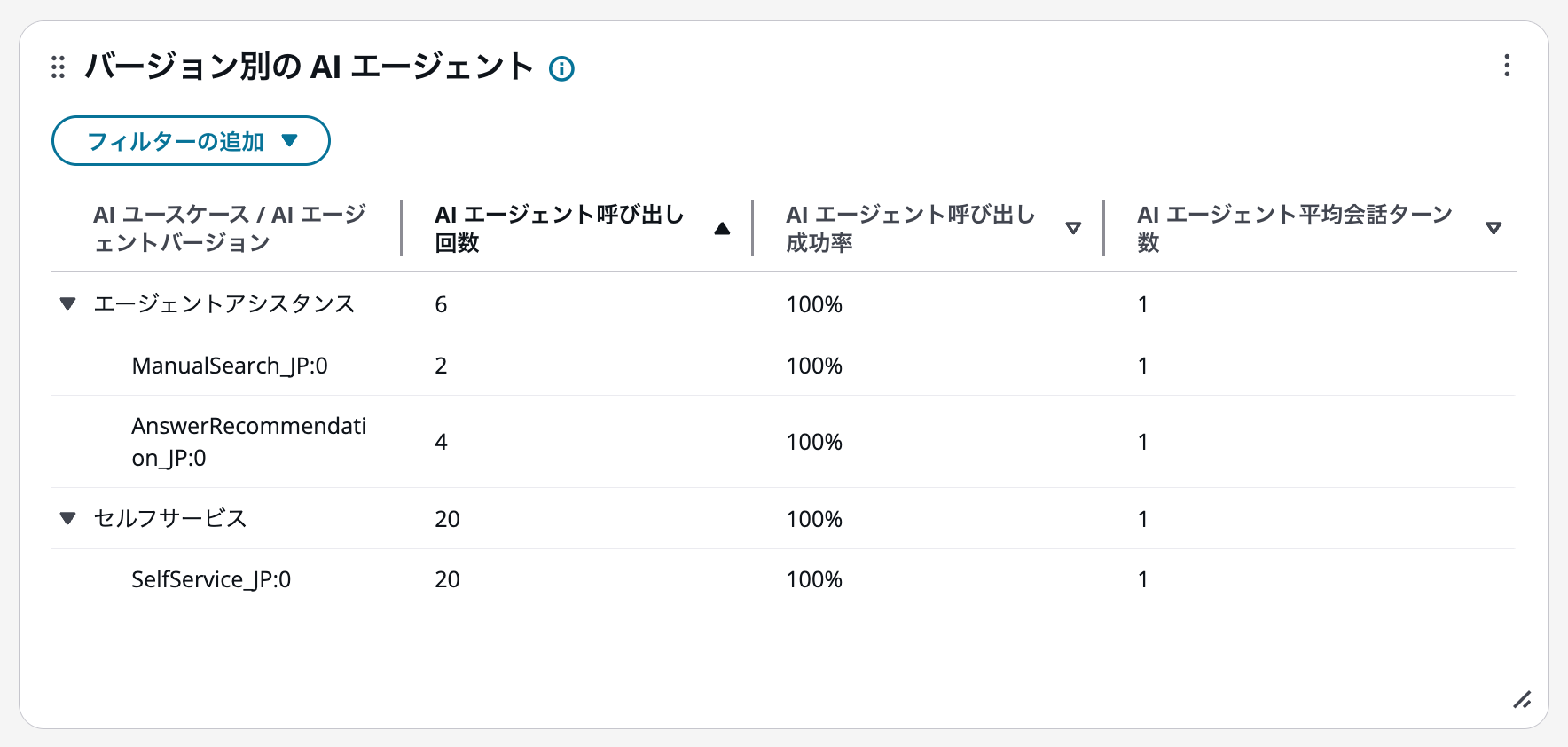Click the filter dropdown arrow icon
1568x747 pixels.
point(292,139)
